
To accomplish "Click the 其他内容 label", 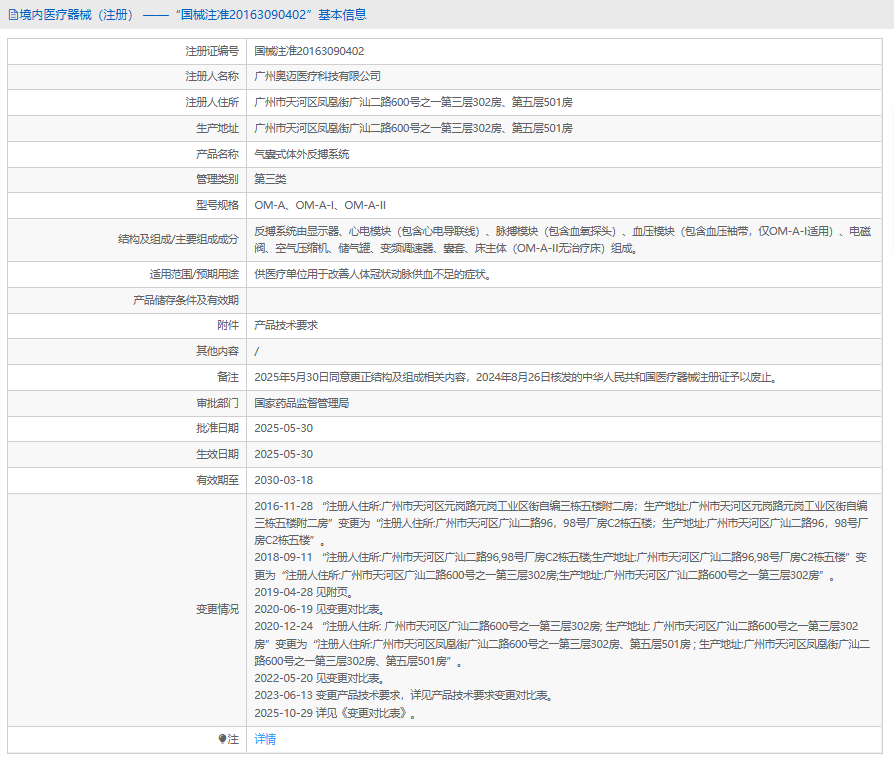I will [217, 351].
